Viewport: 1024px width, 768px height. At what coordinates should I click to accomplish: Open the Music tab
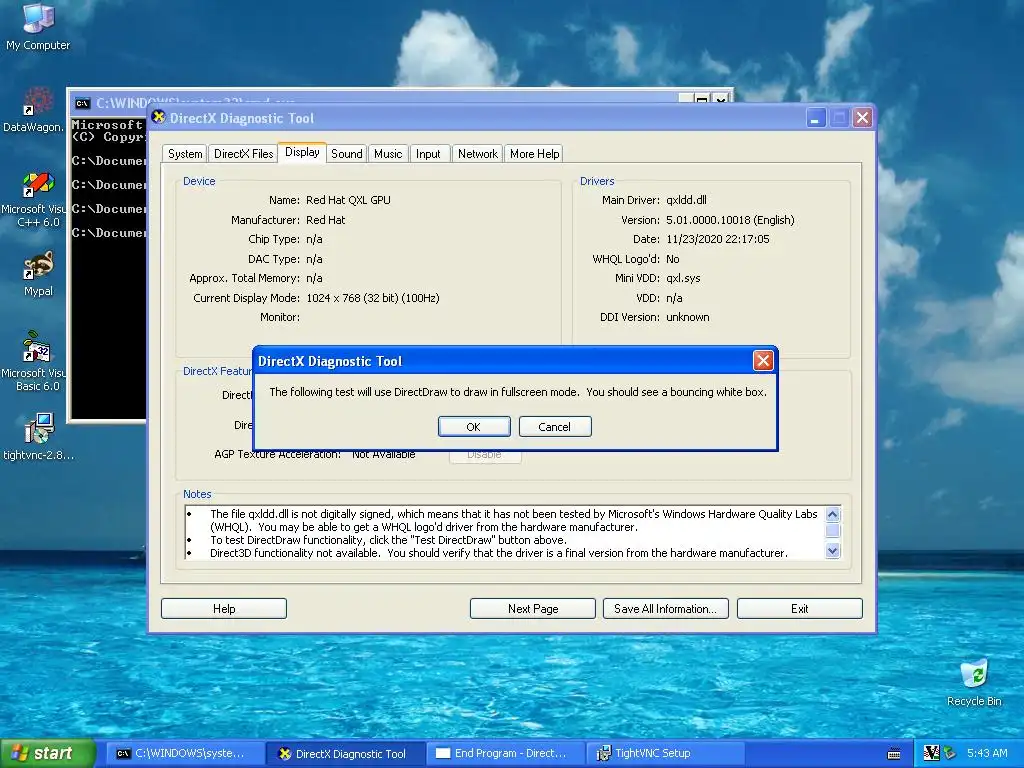pos(388,154)
